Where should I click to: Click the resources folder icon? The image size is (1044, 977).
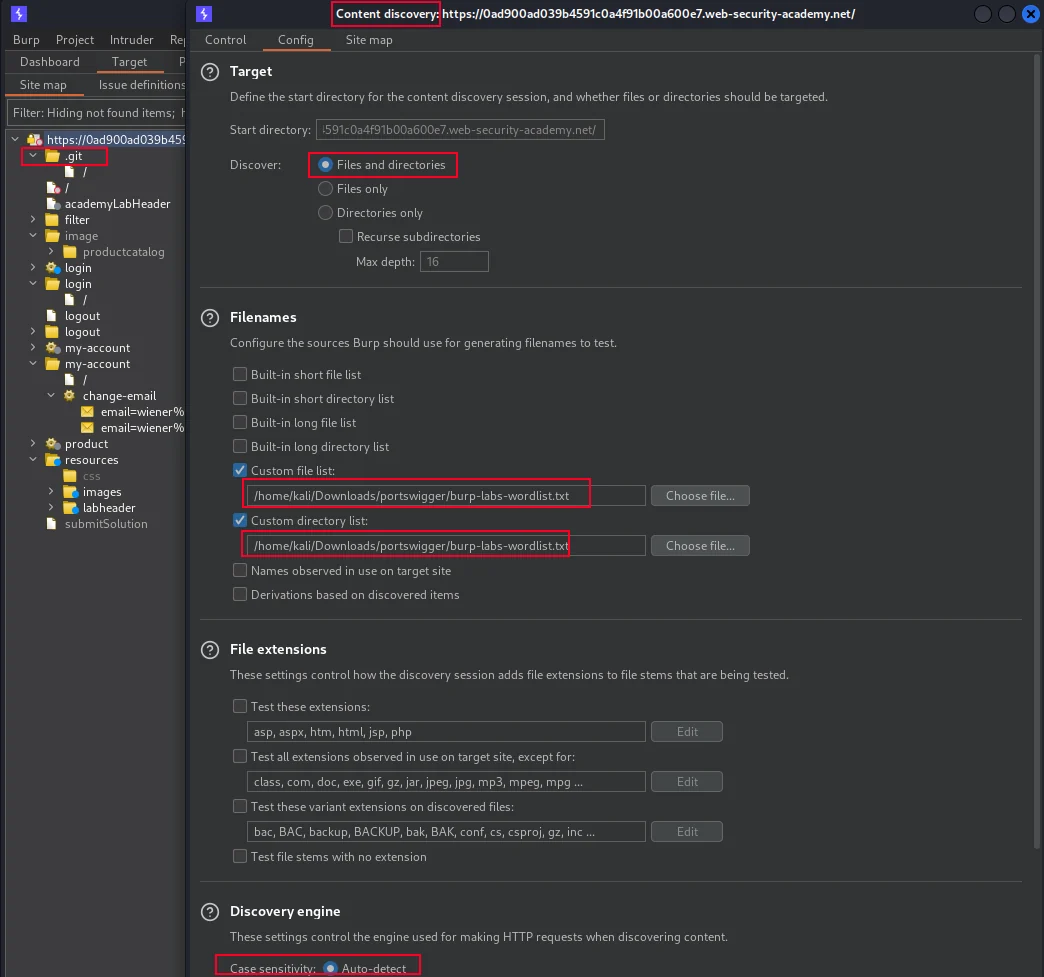(x=53, y=460)
